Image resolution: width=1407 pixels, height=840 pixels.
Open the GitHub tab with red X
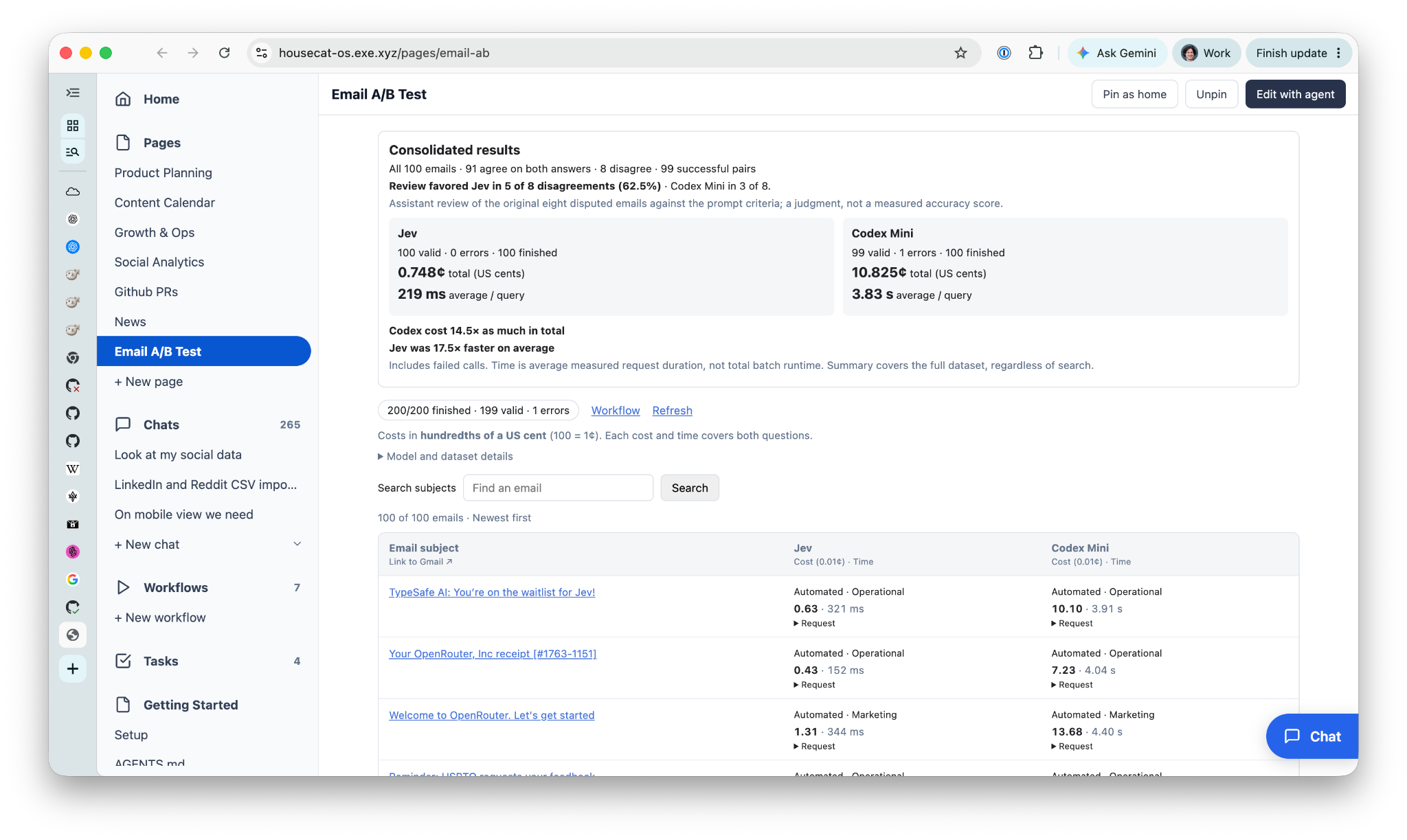(73, 385)
